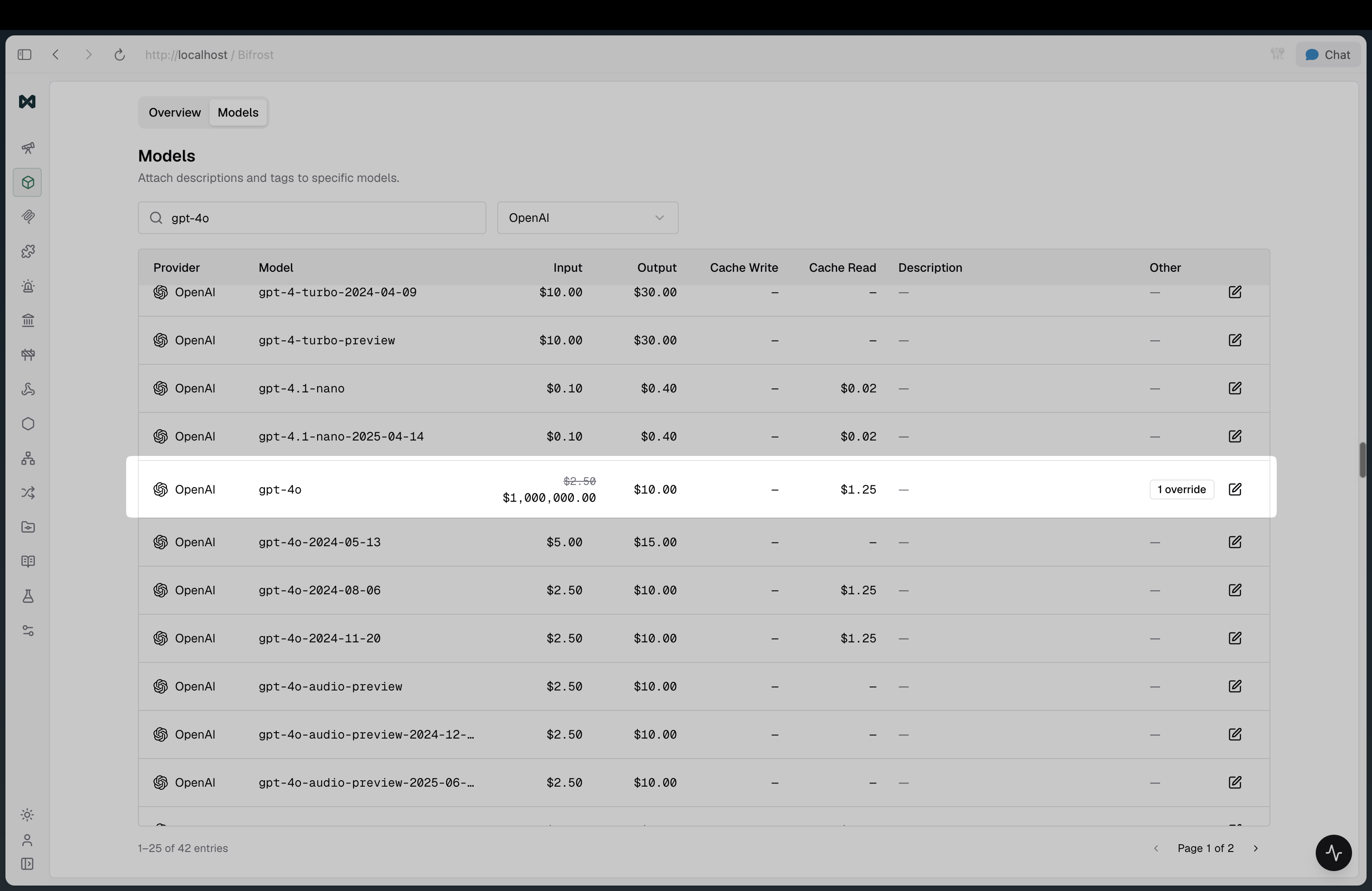Open the Chat panel
1372x891 pixels.
point(1328,55)
